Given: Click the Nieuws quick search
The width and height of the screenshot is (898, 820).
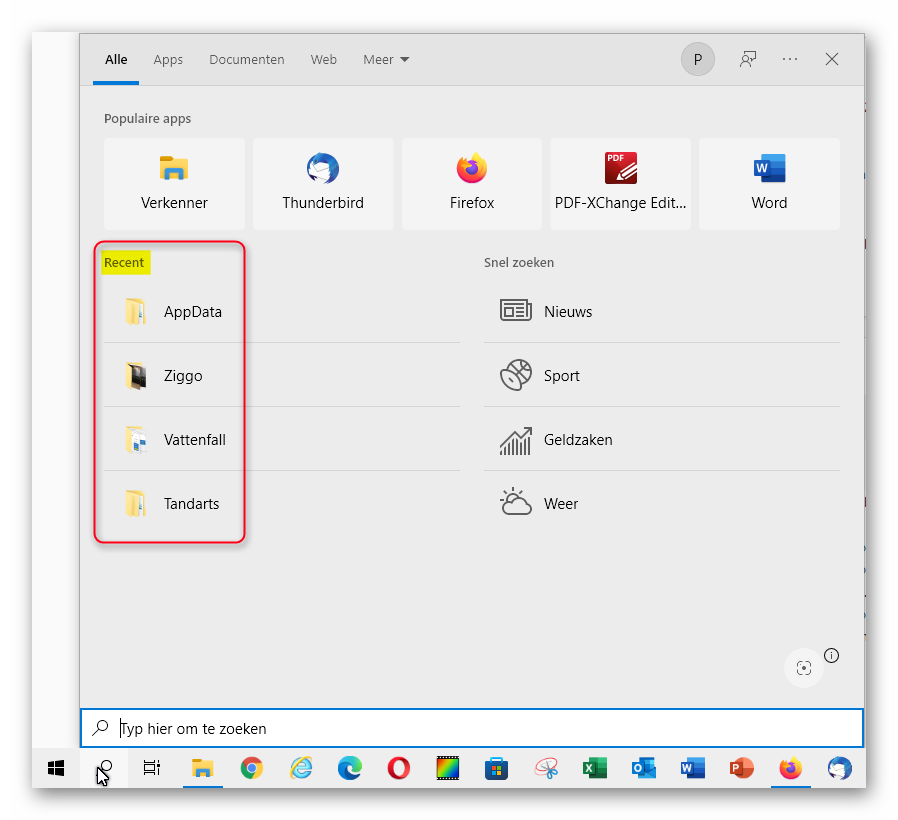Looking at the screenshot, I should click(x=567, y=312).
